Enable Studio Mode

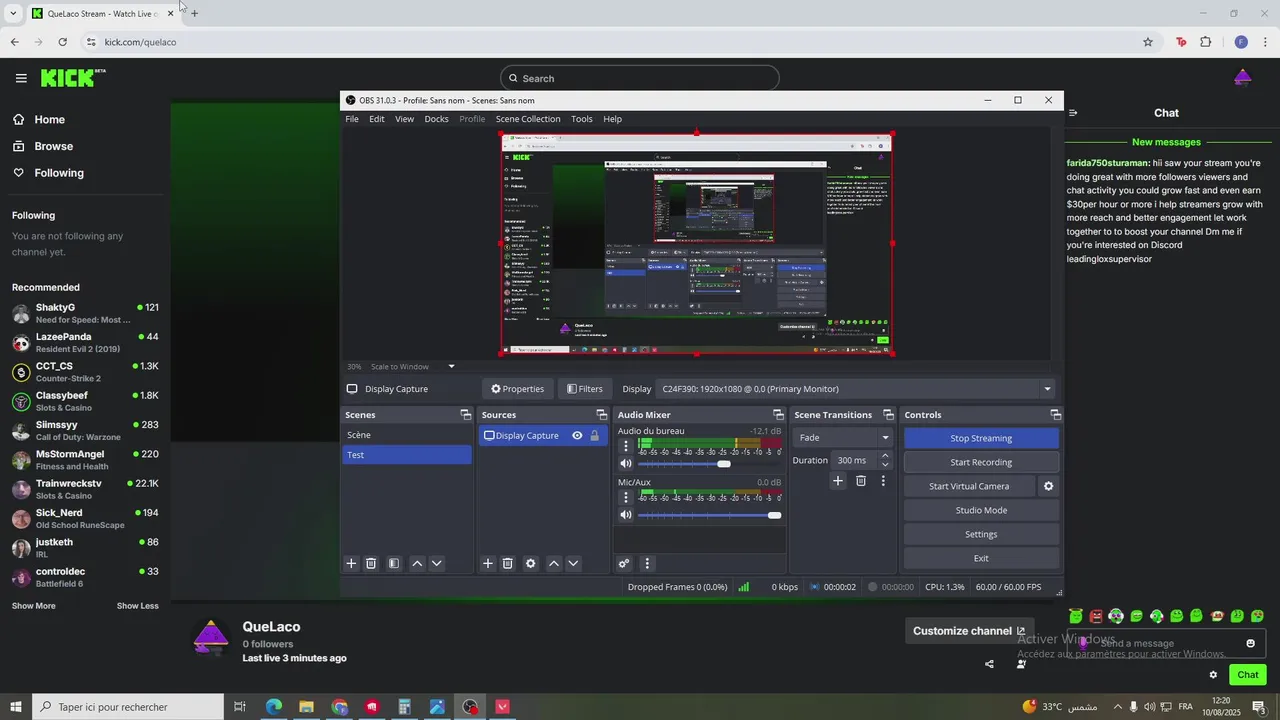pos(981,510)
